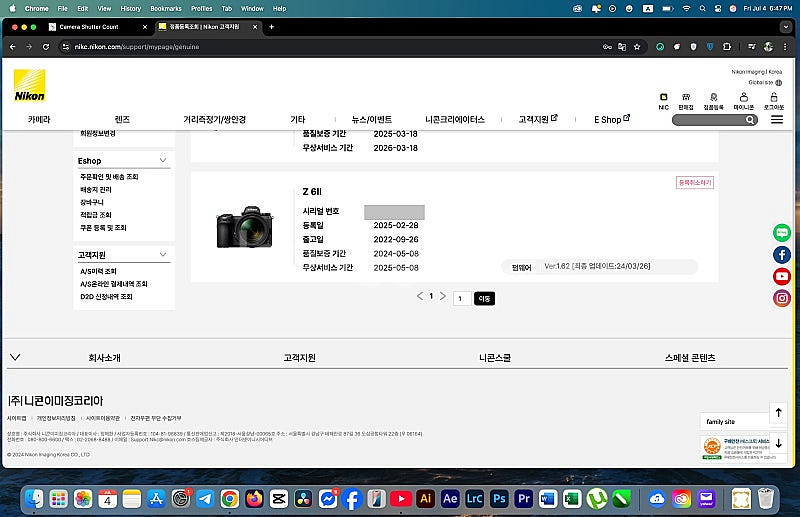Open Photoshop from the dock
This screenshot has height=517, width=800.
(499, 498)
